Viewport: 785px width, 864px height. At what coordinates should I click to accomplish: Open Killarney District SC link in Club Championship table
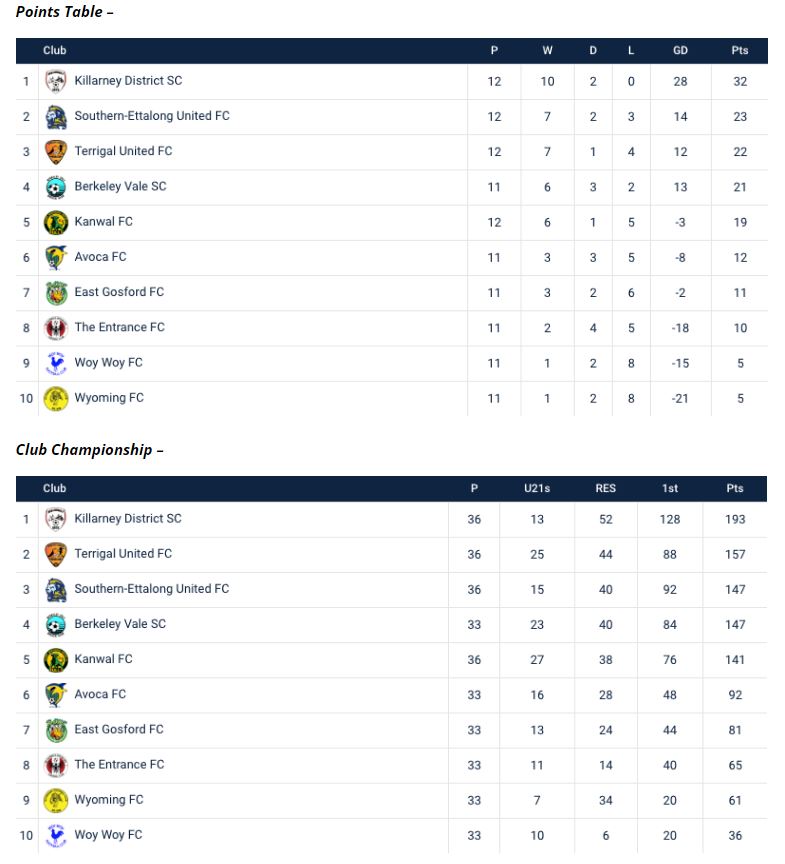(x=128, y=518)
